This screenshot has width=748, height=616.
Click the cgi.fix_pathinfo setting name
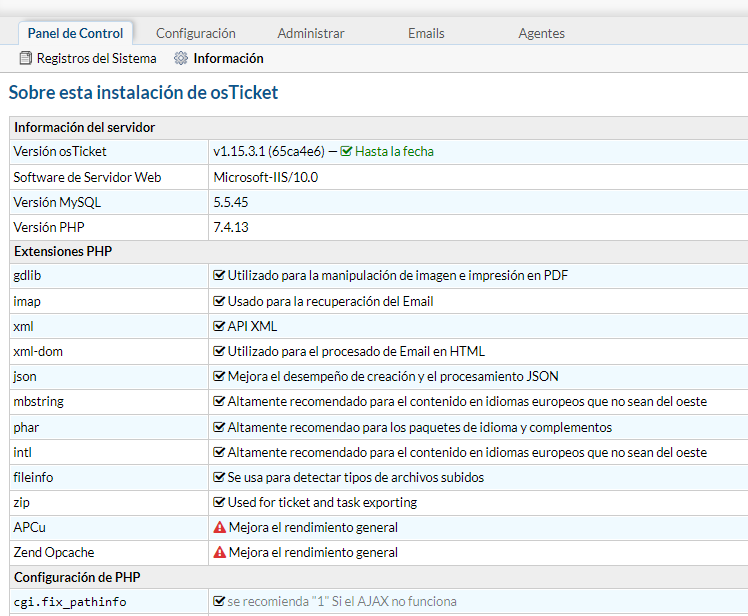point(70,602)
